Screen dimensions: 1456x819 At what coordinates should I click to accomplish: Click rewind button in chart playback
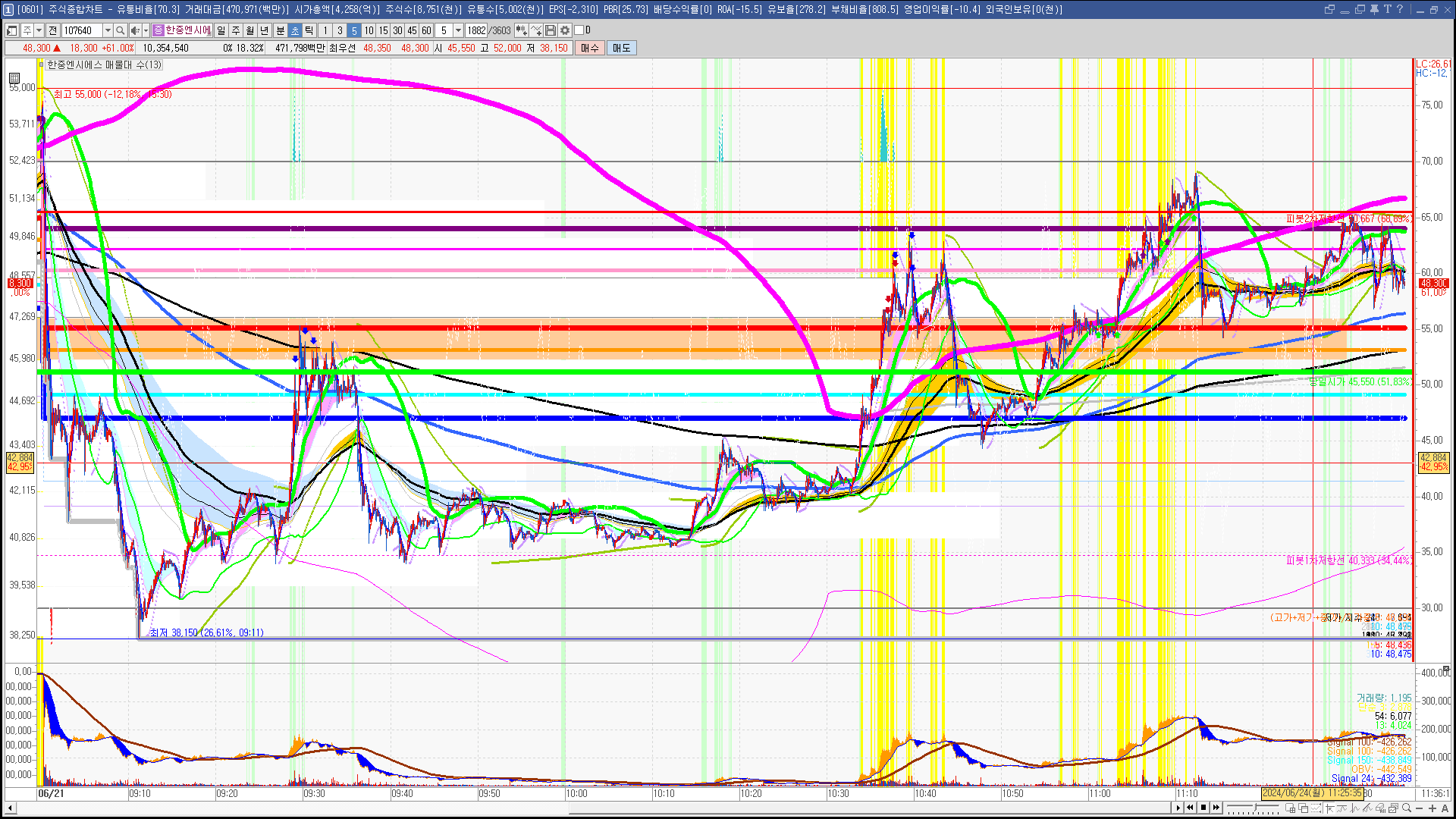tap(1190, 808)
